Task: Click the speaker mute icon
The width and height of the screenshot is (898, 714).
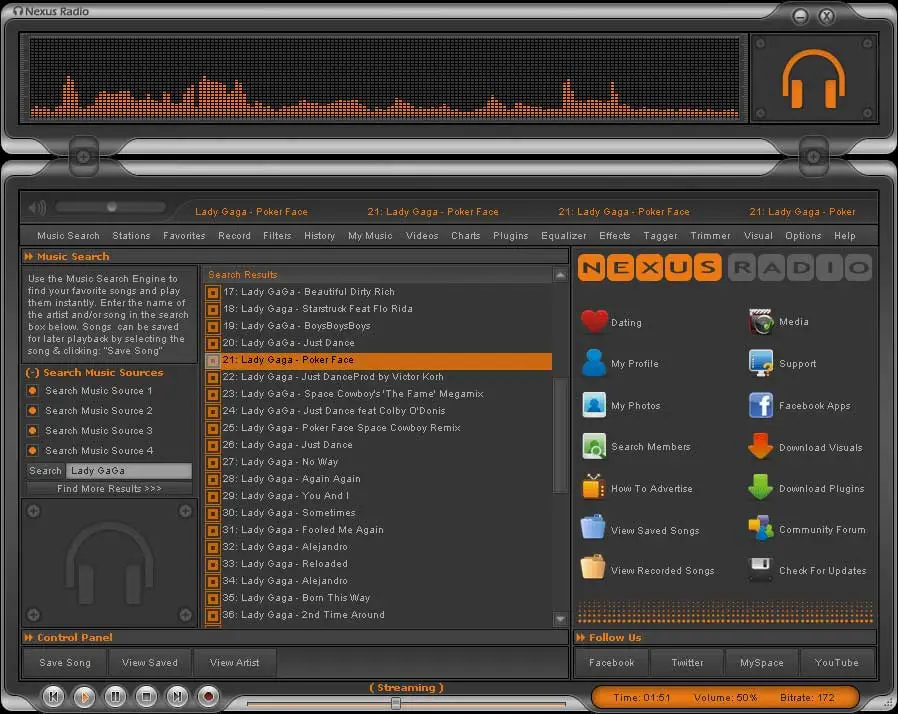Action: click(x=37, y=207)
